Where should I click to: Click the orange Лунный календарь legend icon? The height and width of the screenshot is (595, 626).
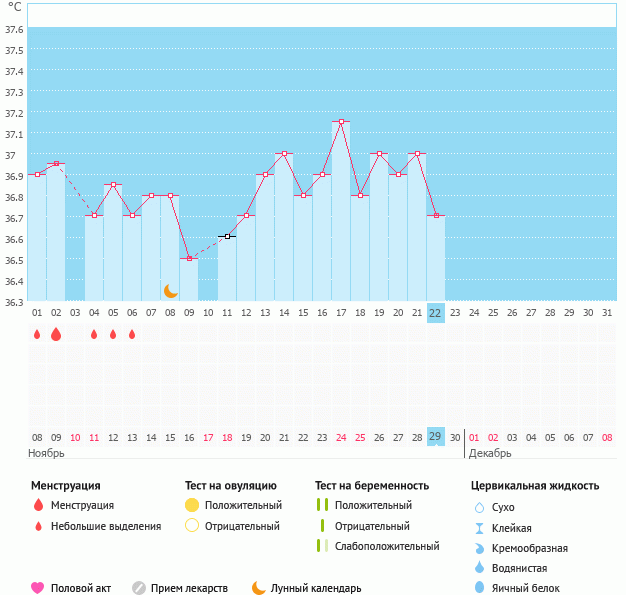[259, 588]
